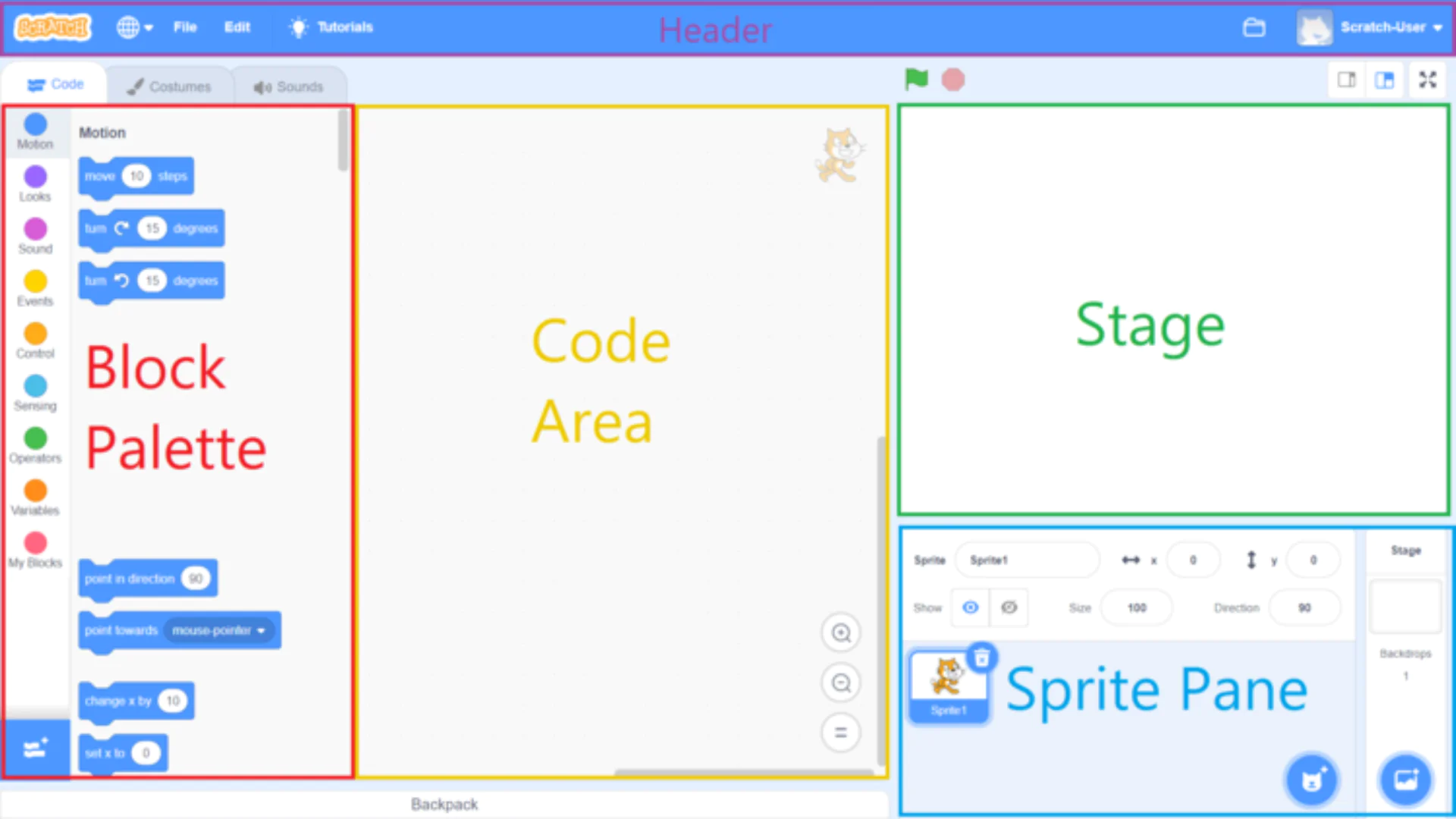Zoom into the code area
1456x819 pixels.
[840, 632]
